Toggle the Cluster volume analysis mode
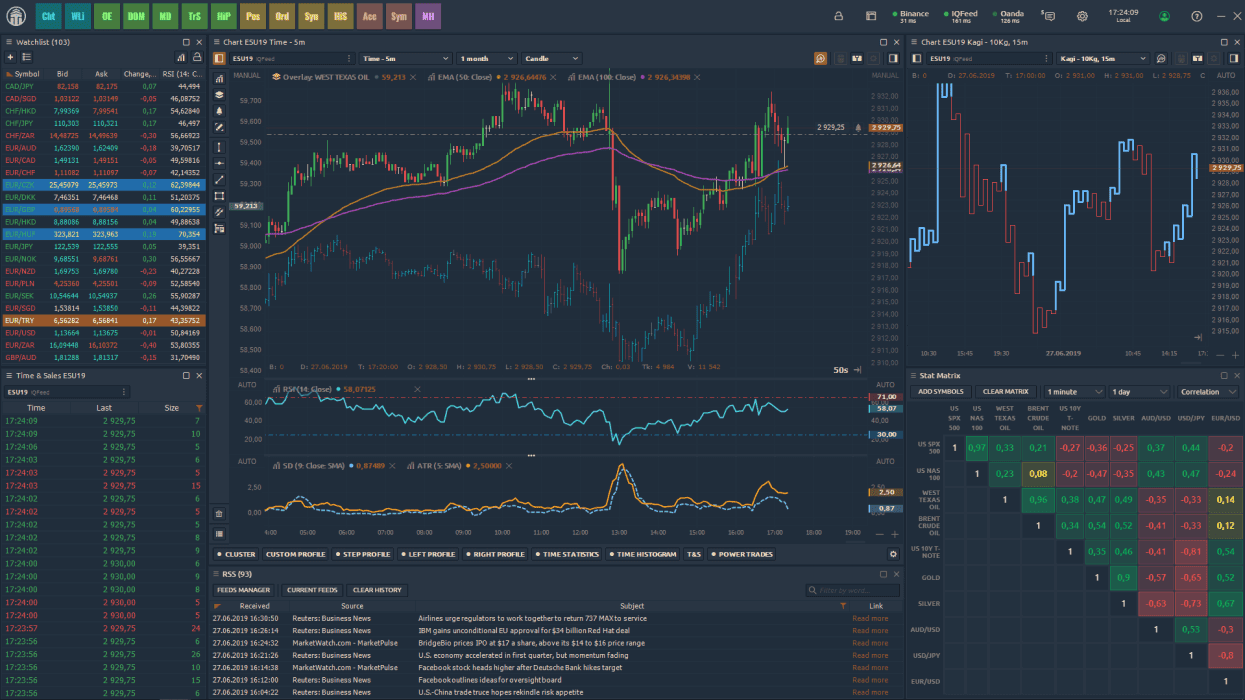Viewport: 1245px width, 700px height. (237, 554)
